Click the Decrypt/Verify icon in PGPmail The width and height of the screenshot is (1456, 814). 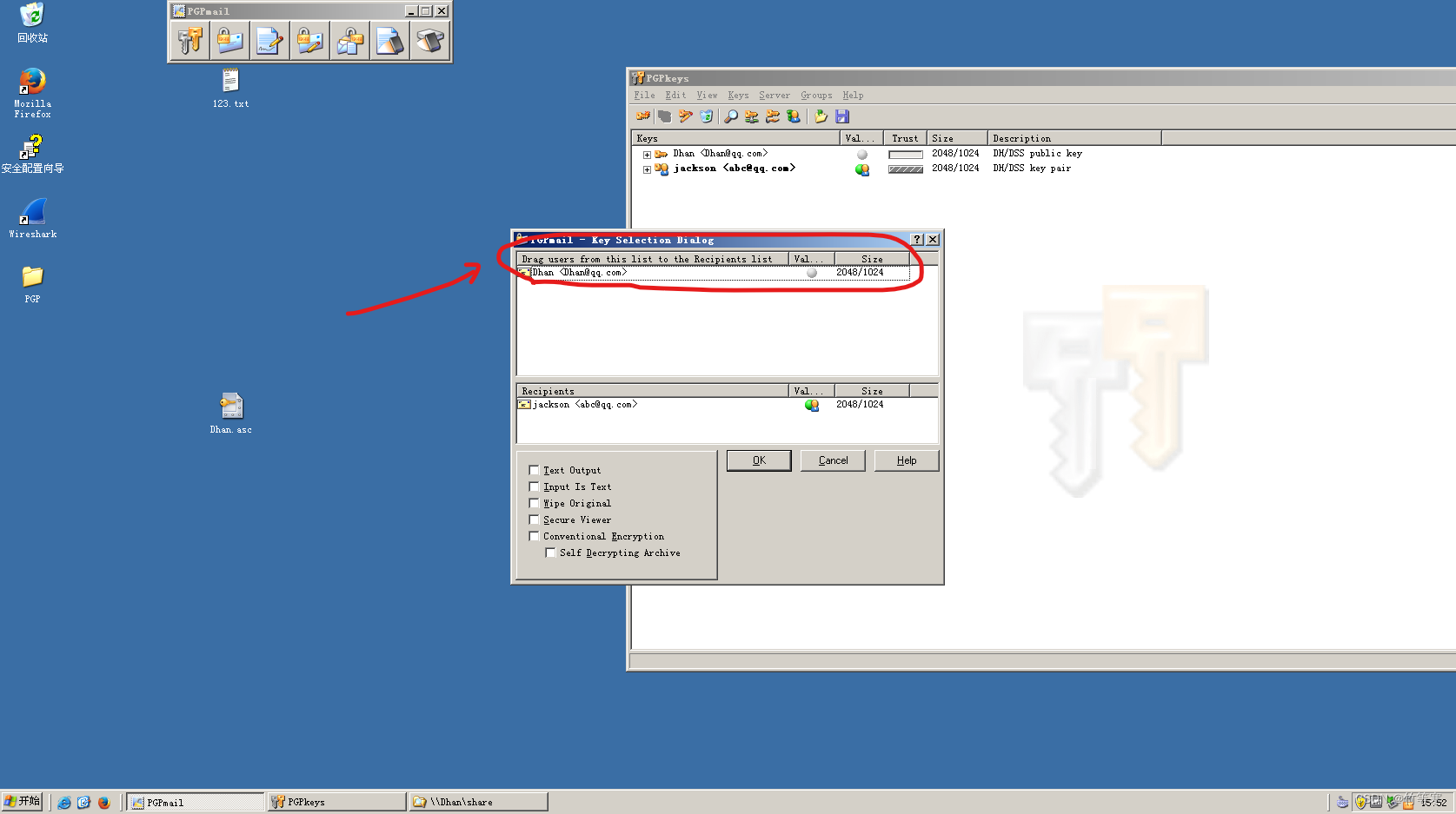[349, 41]
